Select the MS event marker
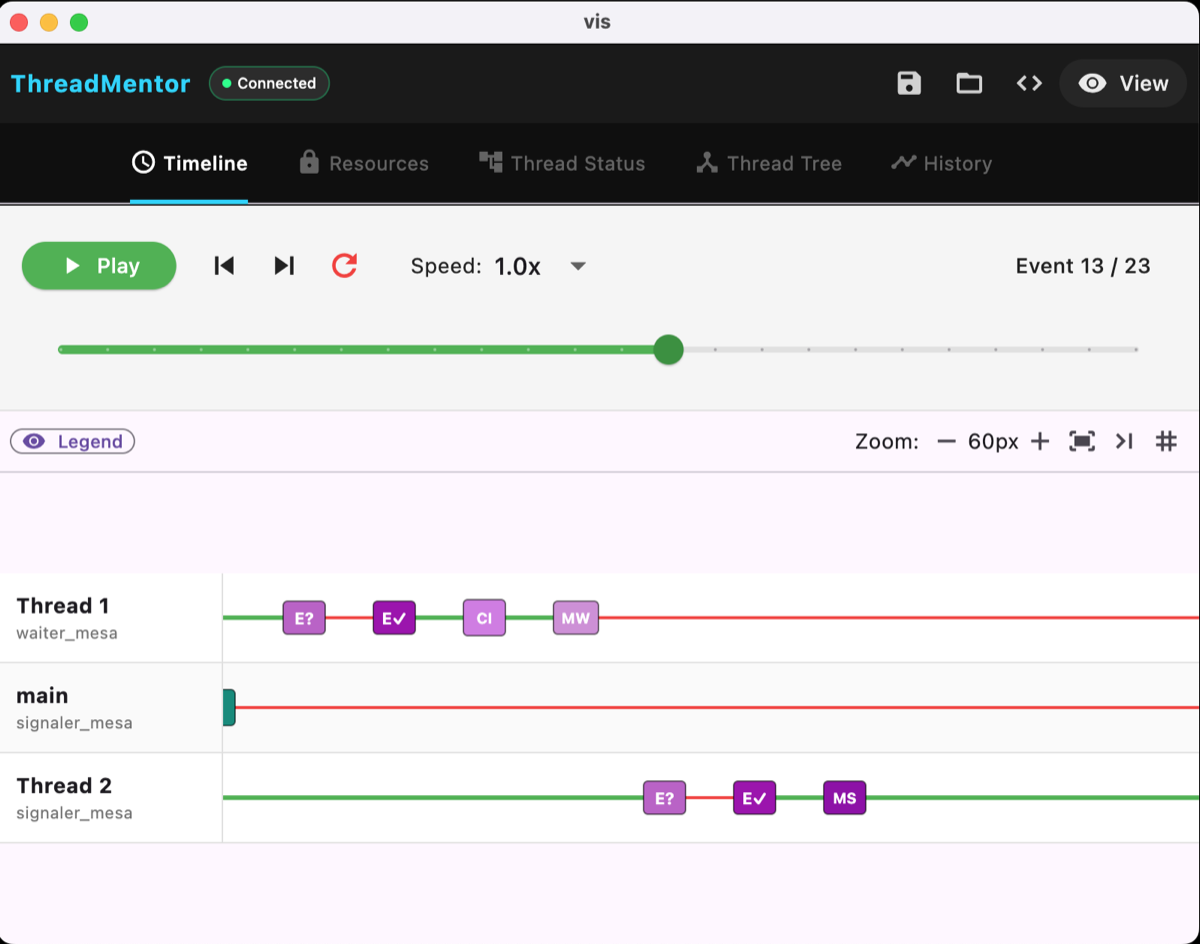This screenshot has height=944, width=1200. pyautogui.click(x=844, y=798)
